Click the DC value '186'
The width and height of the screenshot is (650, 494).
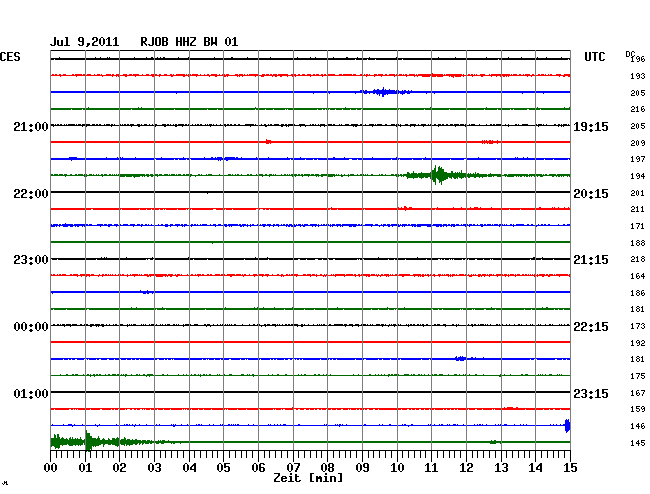tap(638, 293)
